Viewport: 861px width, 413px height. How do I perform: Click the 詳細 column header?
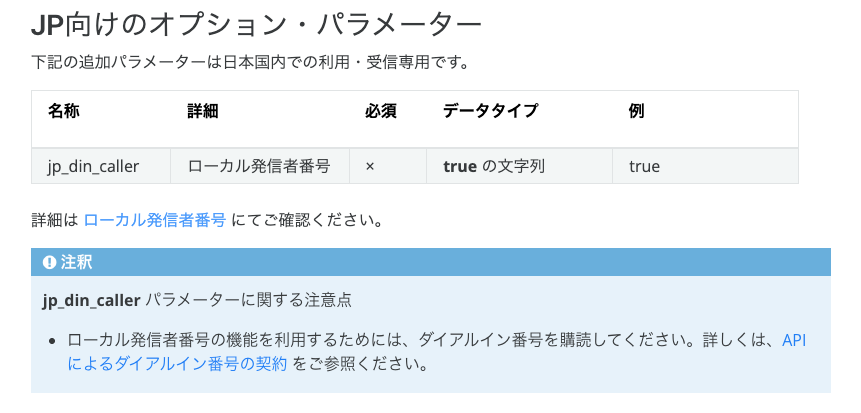coord(203,111)
